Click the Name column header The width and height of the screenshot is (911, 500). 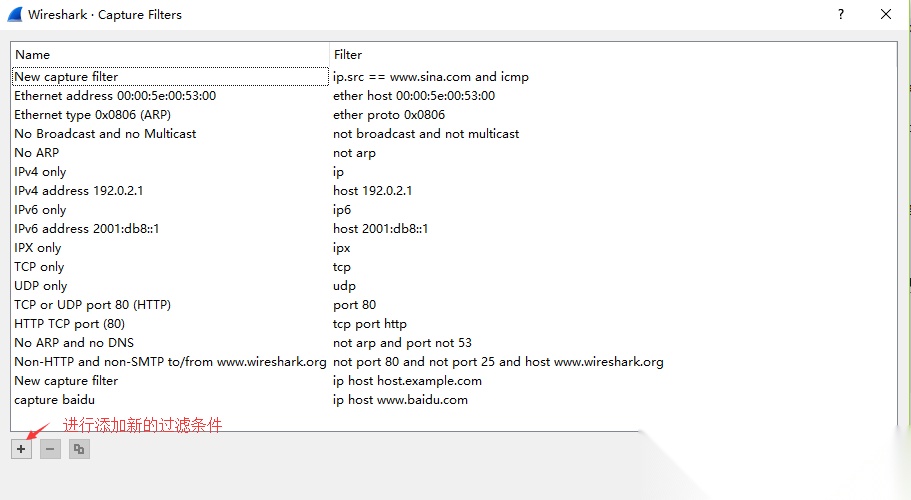tap(170, 55)
